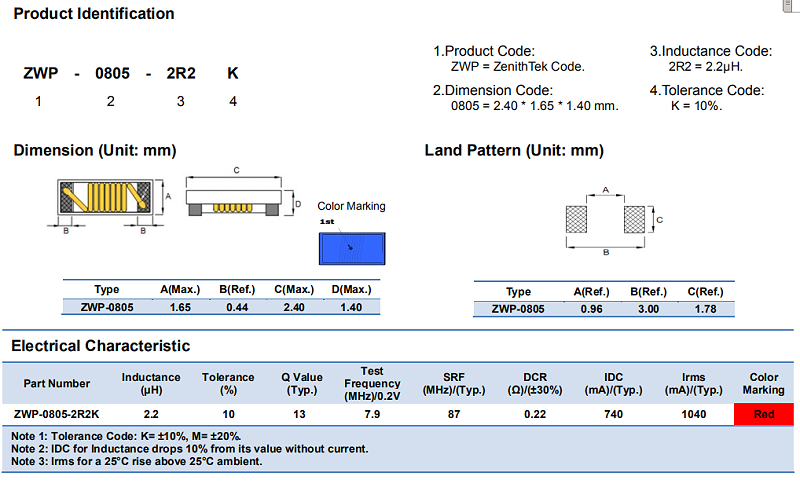This screenshot has height=491, width=800.
Task: Click the 87 SRF value
Action: point(454,414)
